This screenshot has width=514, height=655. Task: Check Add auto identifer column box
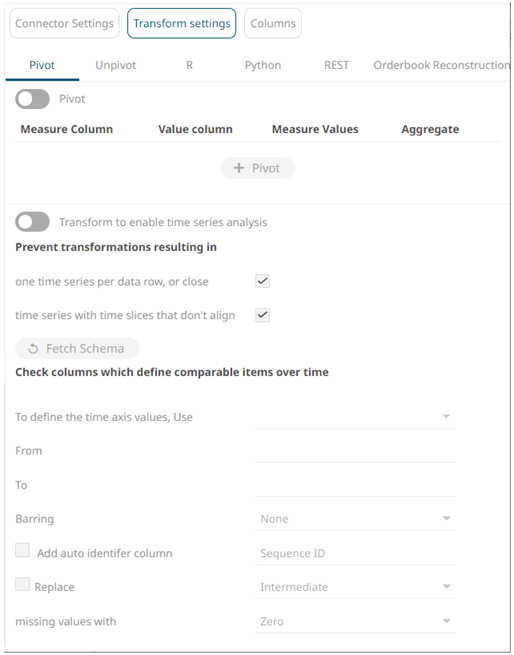pyautogui.click(x=23, y=550)
